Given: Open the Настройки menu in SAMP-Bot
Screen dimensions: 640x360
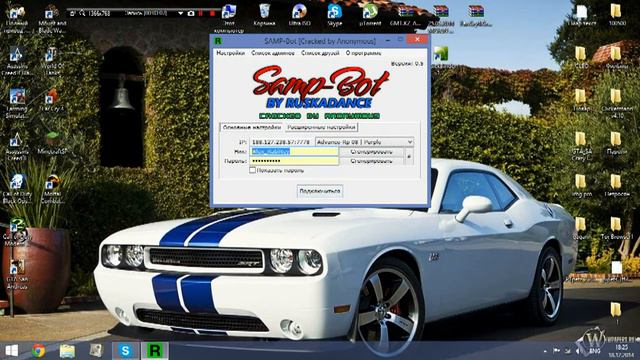Looking at the screenshot, I should pyautogui.click(x=230, y=53).
